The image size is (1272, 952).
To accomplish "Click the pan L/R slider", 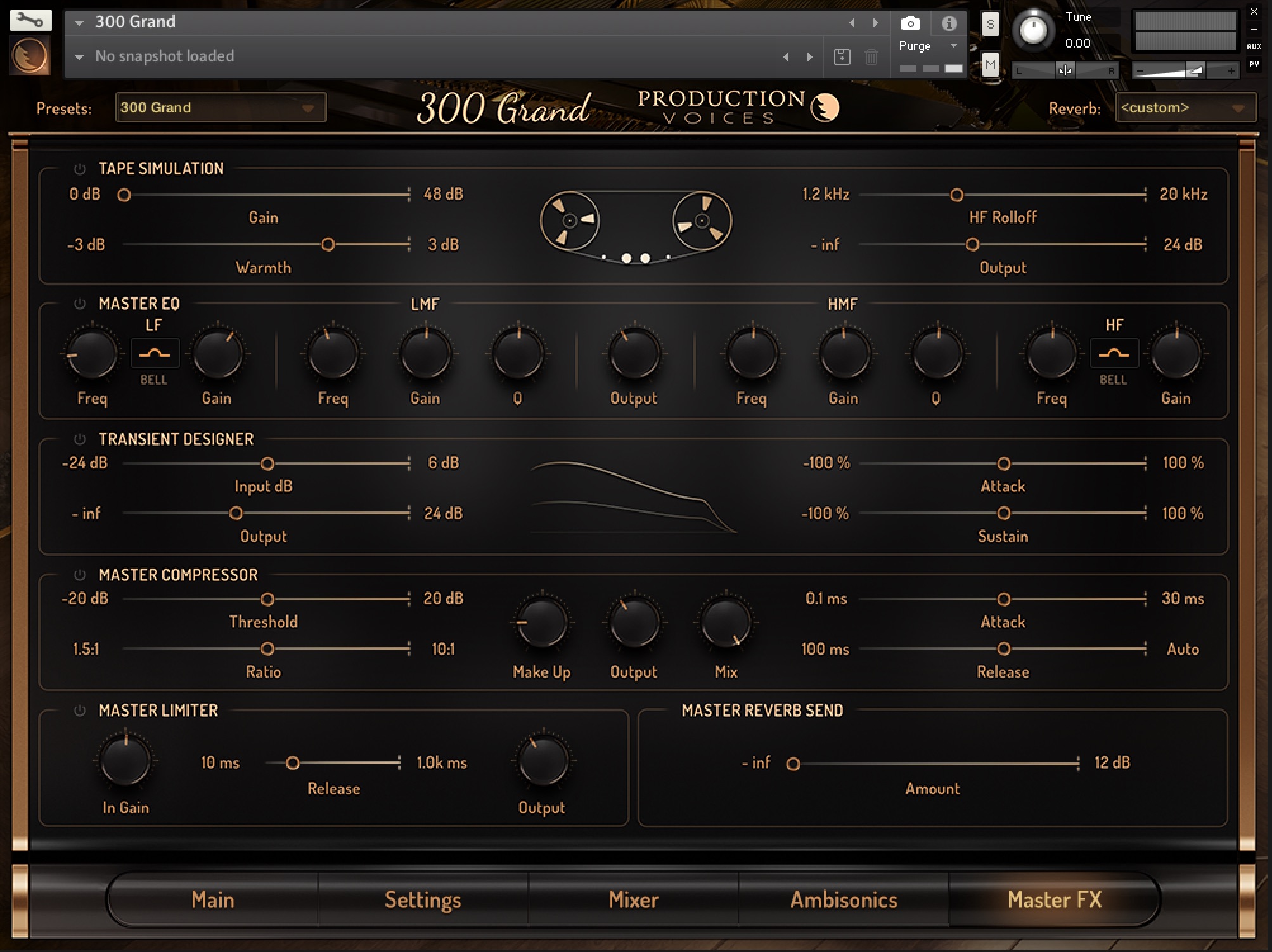I will (x=1065, y=70).
